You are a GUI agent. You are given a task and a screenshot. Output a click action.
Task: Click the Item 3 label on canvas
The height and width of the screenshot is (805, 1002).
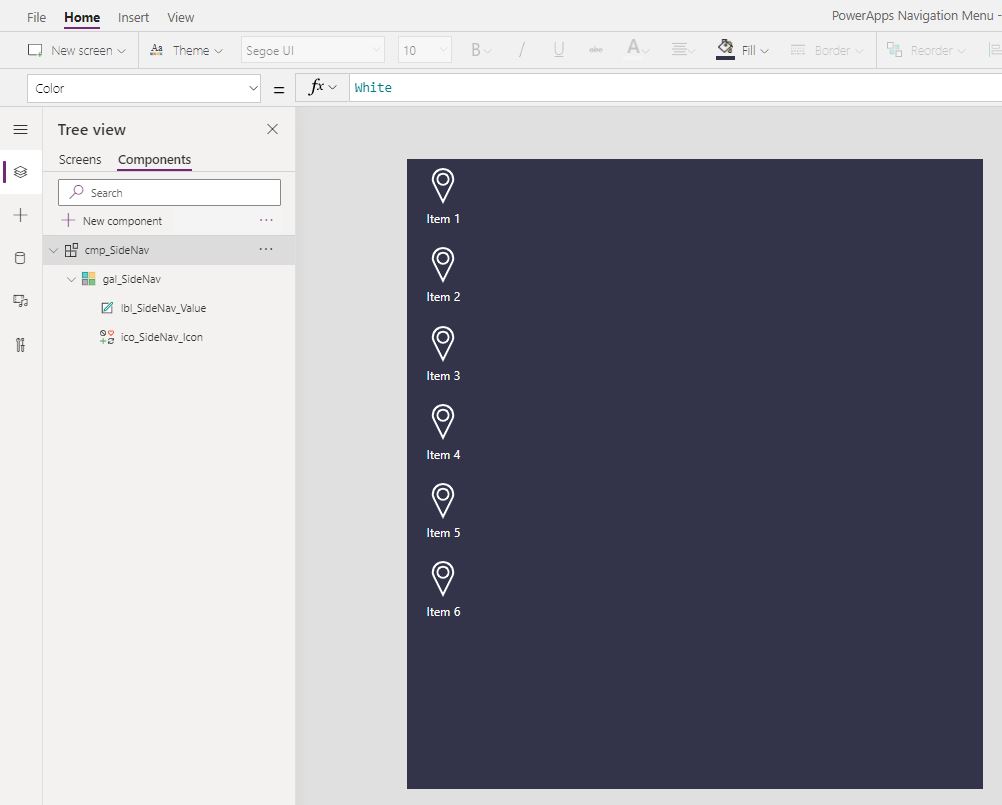point(443,376)
